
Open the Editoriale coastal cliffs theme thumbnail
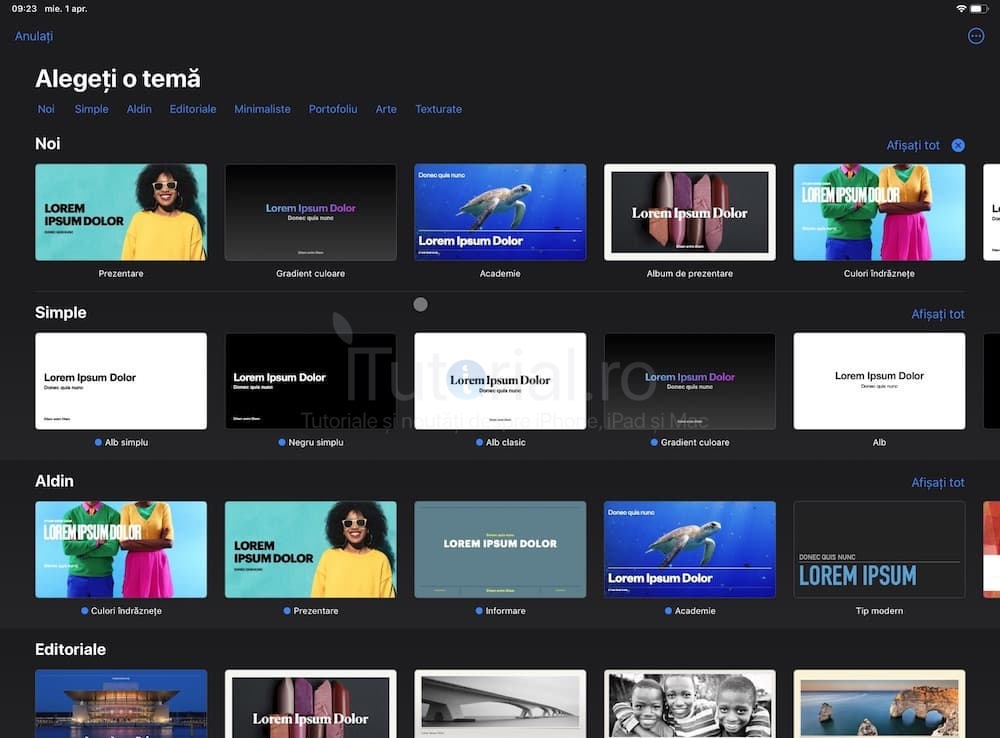879,704
